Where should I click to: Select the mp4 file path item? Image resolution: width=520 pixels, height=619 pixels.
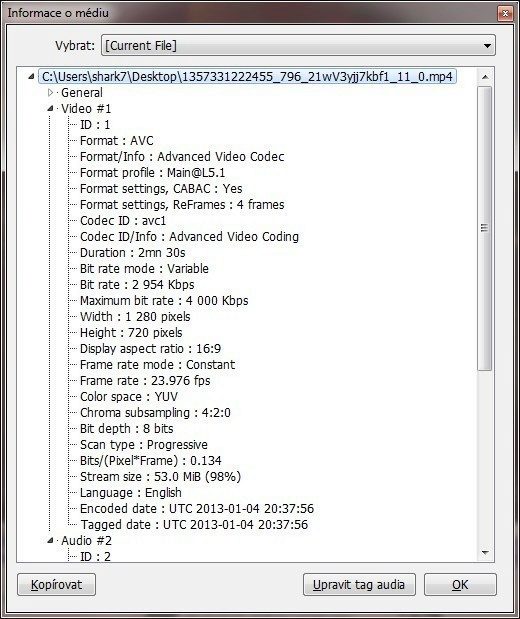coord(247,77)
